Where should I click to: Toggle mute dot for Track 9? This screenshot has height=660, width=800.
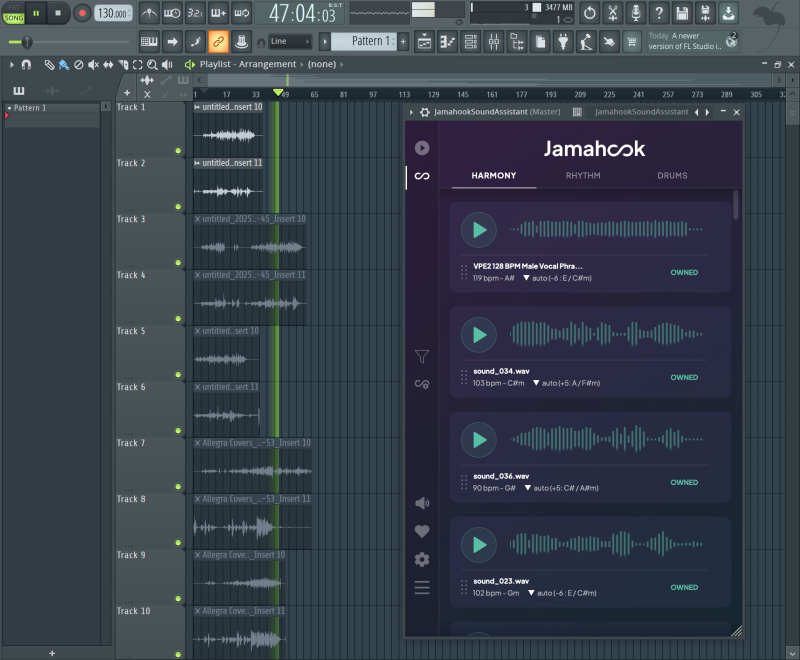pos(178,598)
